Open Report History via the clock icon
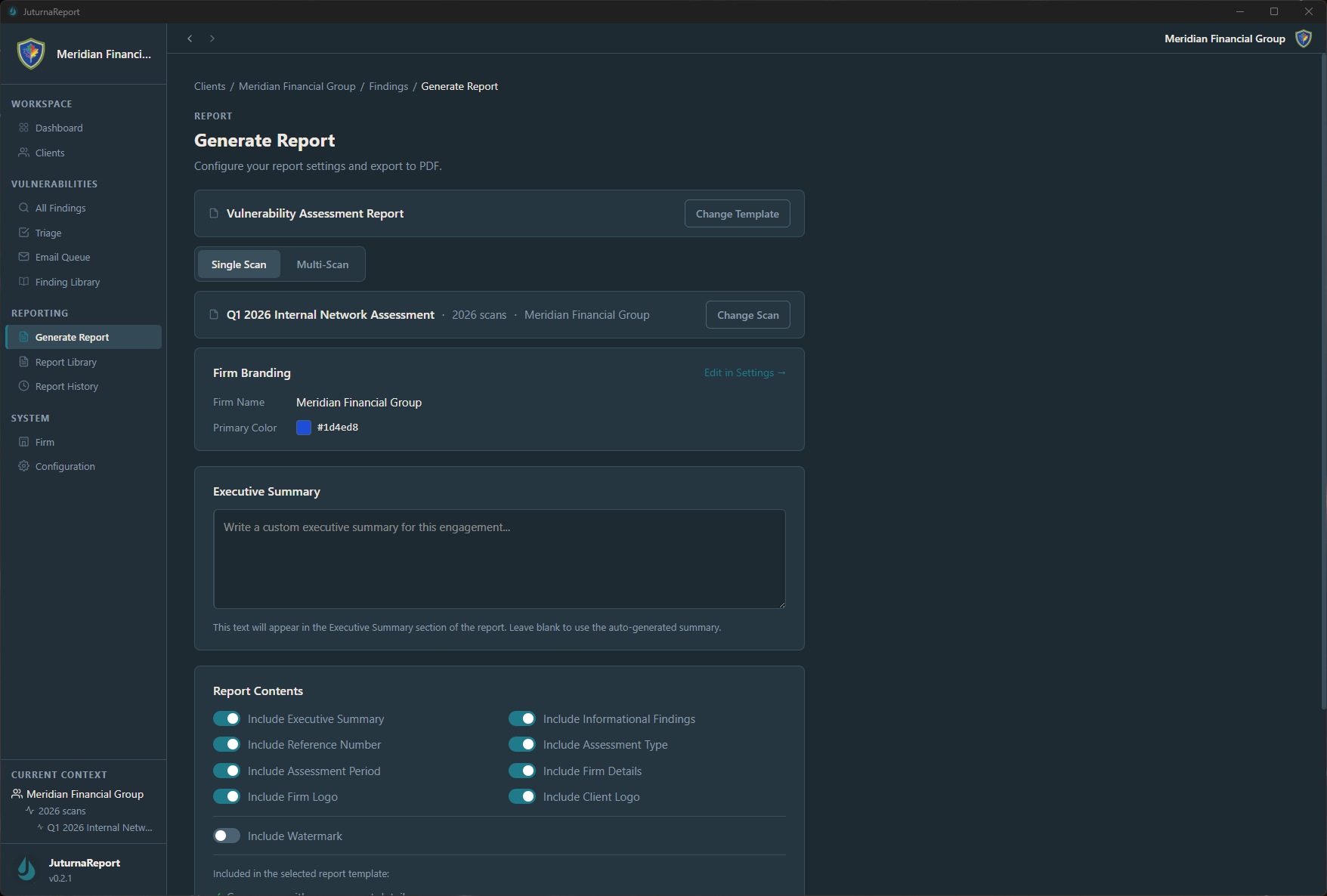The image size is (1327, 896). click(23, 386)
